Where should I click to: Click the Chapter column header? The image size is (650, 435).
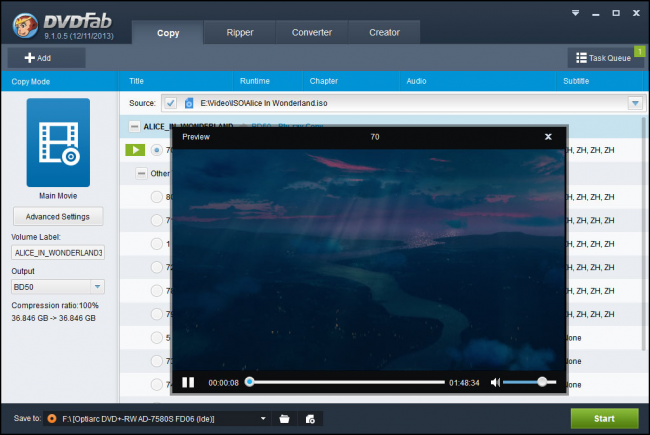point(324,81)
